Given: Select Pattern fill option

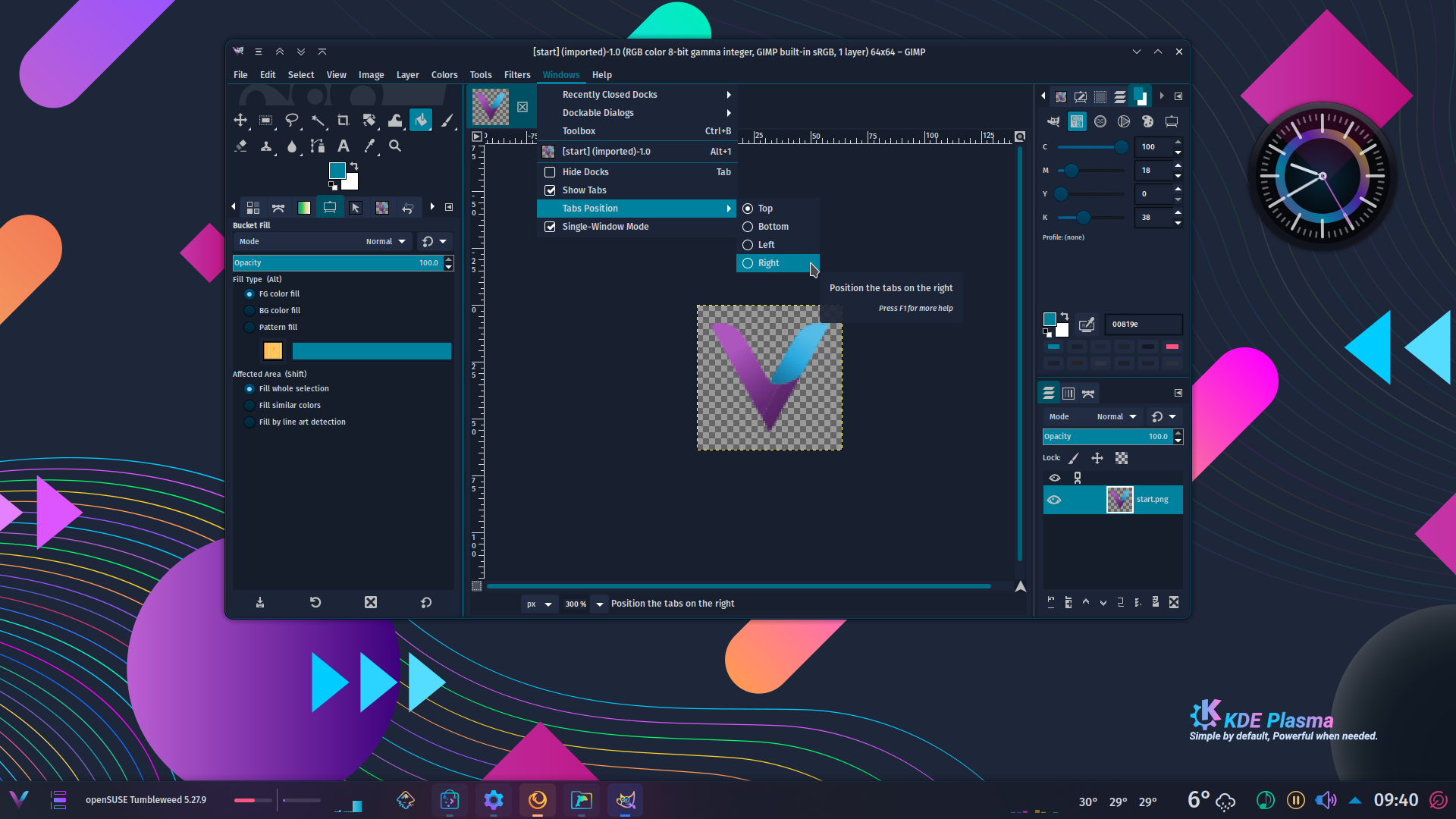Looking at the screenshot, I should pyautogui.click(x=249, y=328).
